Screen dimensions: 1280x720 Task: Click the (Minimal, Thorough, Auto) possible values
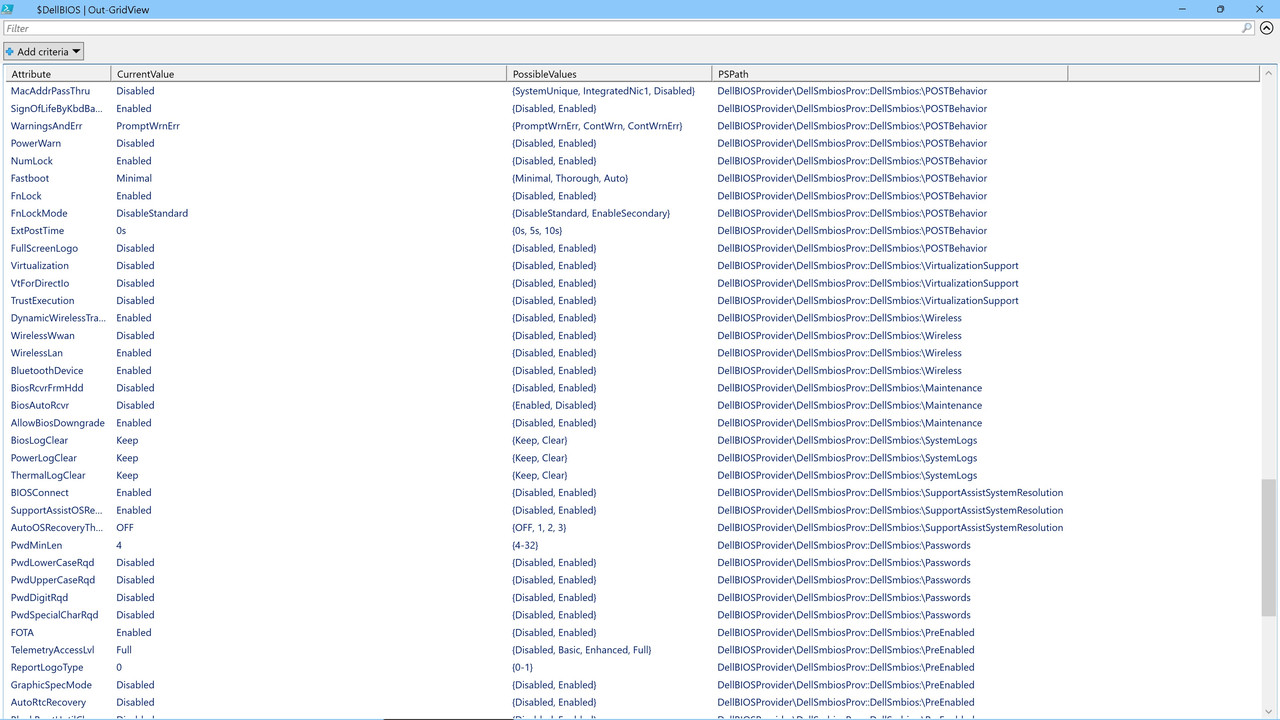(570, 178)
